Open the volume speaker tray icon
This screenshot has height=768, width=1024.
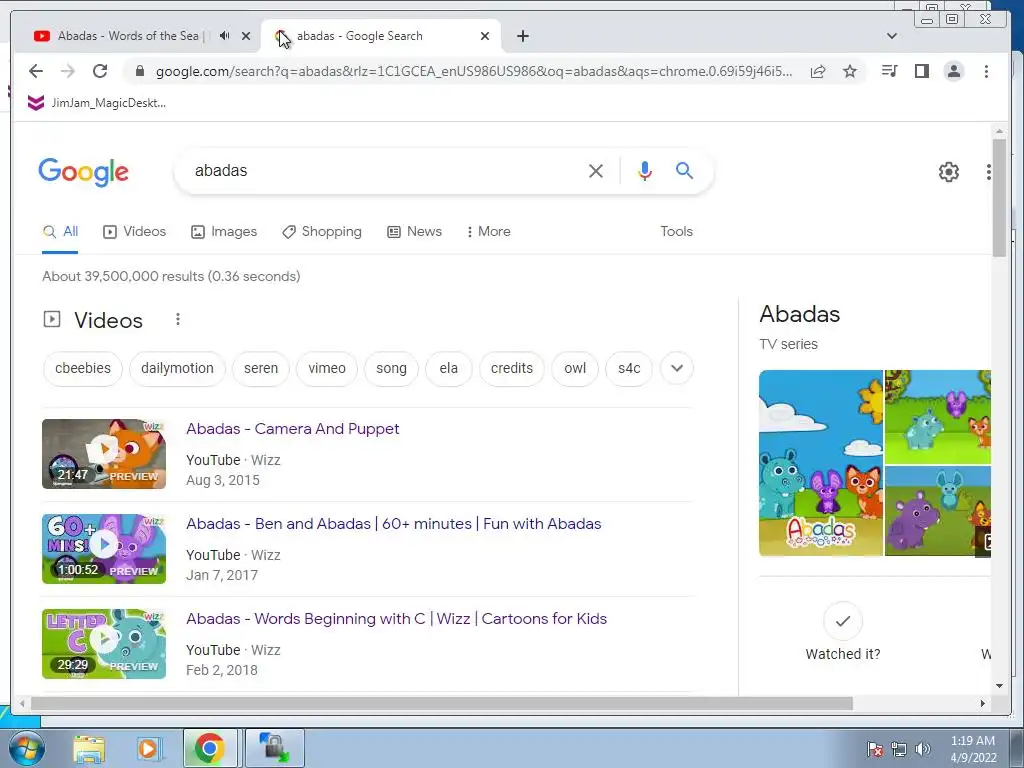click(x=923, y=749)
